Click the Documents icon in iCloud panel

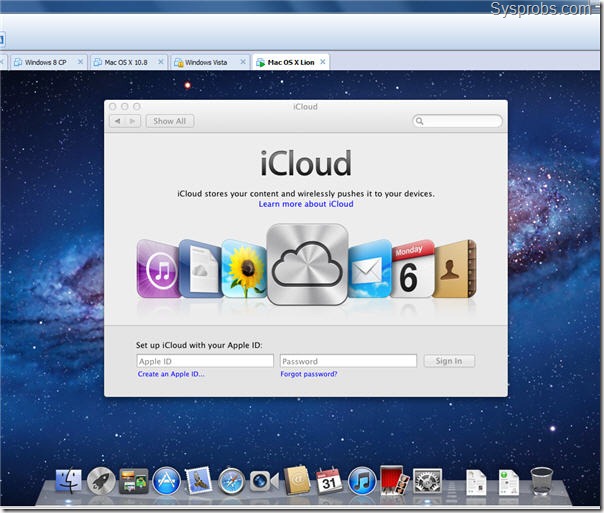point(201,269)
